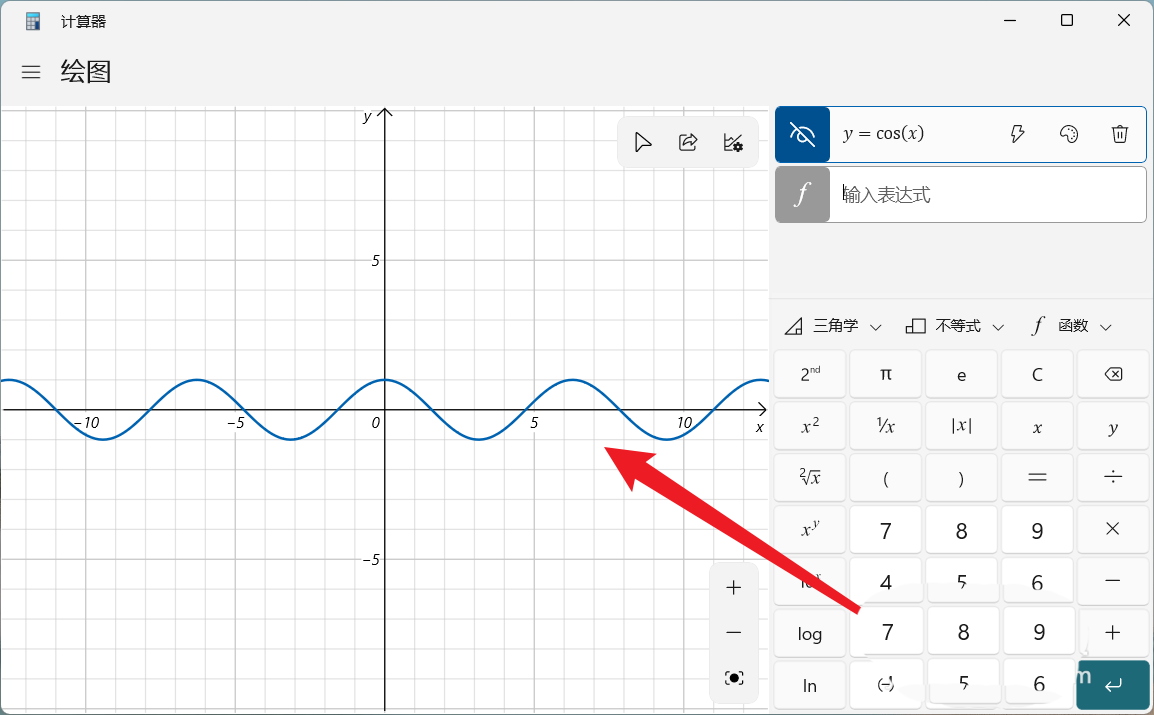Zoom in on the graph
This screenshot has height=715, width=1154.
click(x=734, y=588)
